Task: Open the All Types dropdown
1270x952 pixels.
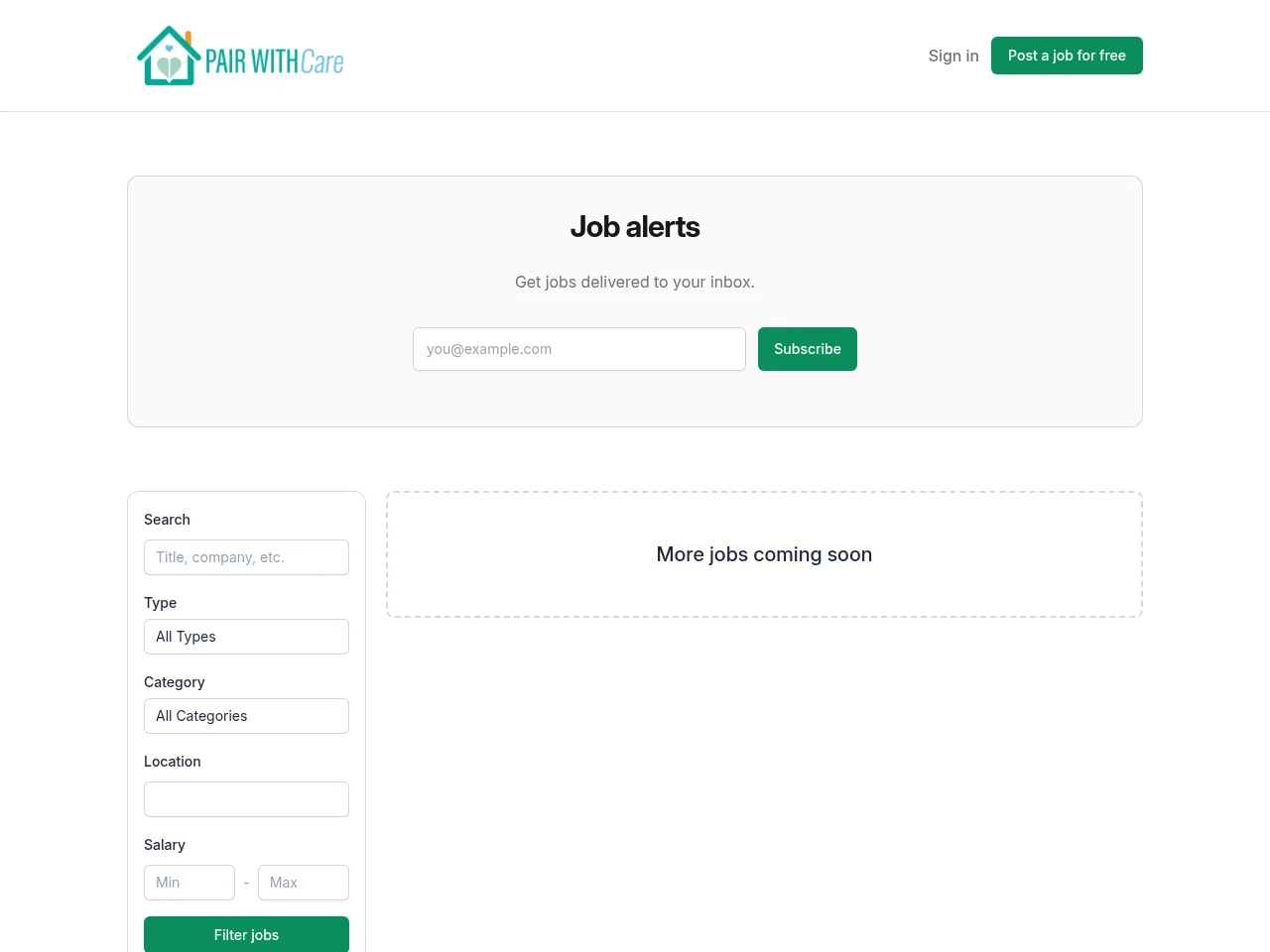Action: click(246, 637)
